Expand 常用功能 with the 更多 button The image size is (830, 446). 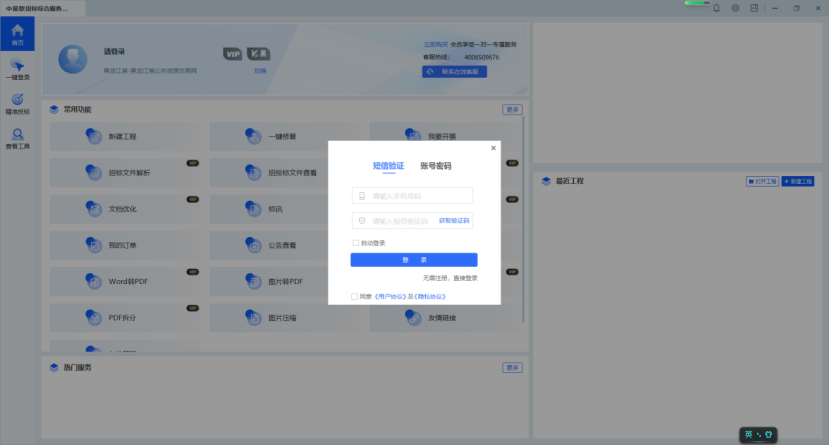(x=512, y=109)
